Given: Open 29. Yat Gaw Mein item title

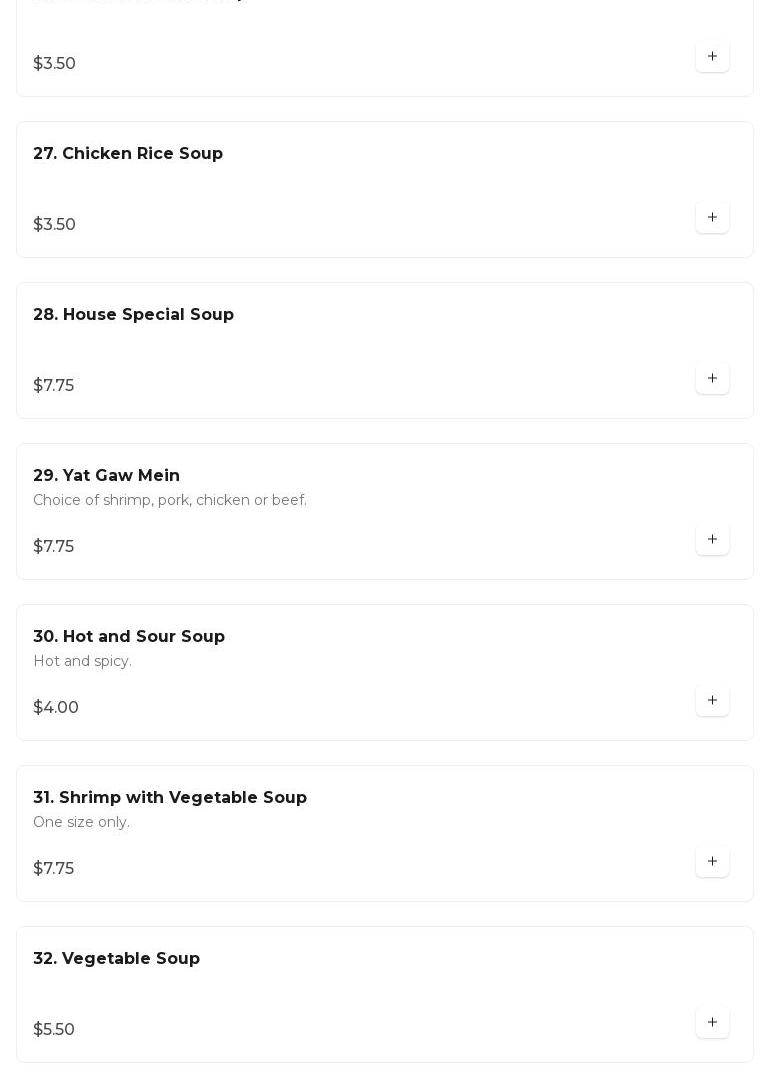Looking at the screenshot, I should point(106,476).
